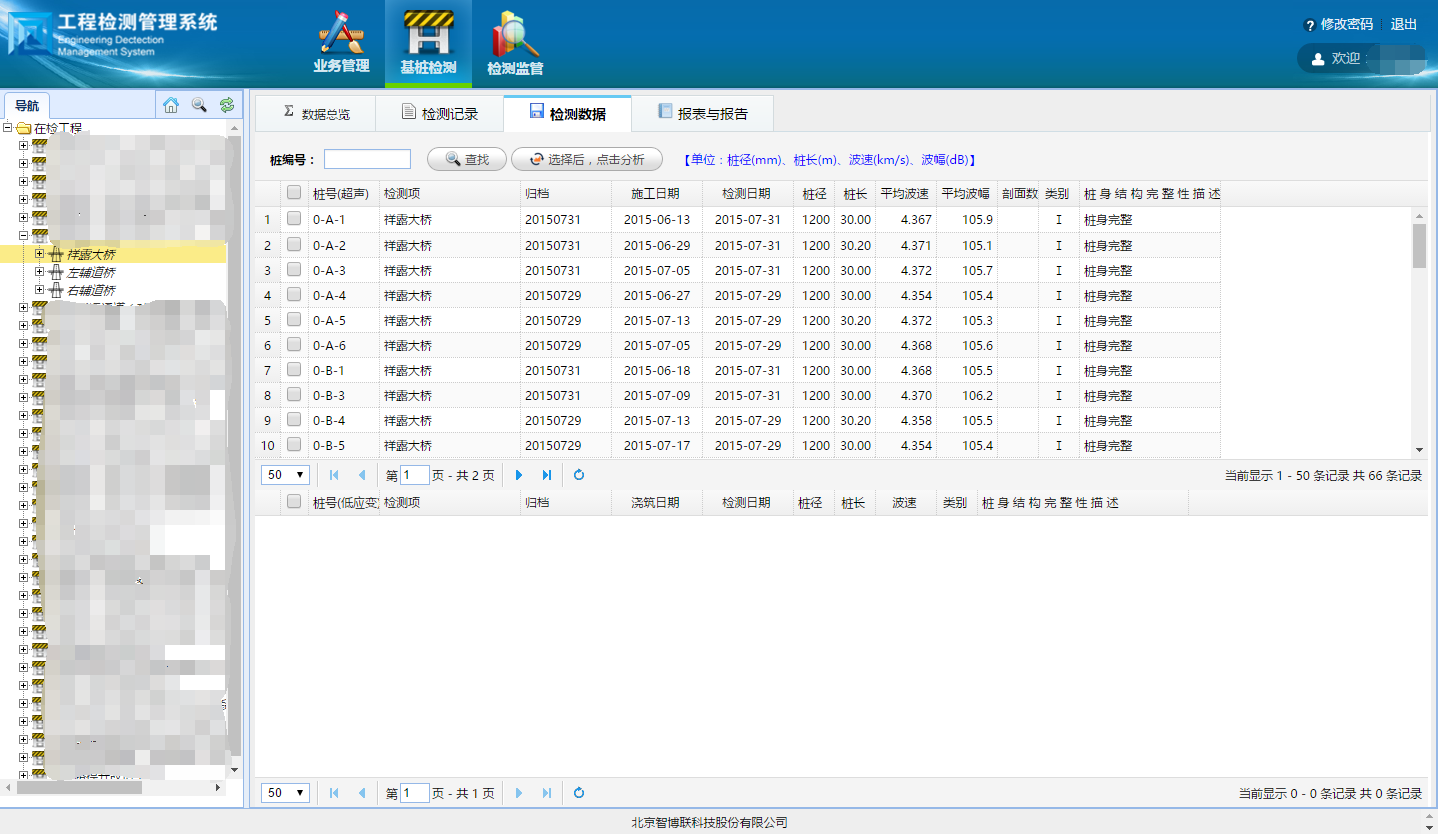Refresh the upper grid data
This screenshot has width=1438, height=834.
[579, 475]
